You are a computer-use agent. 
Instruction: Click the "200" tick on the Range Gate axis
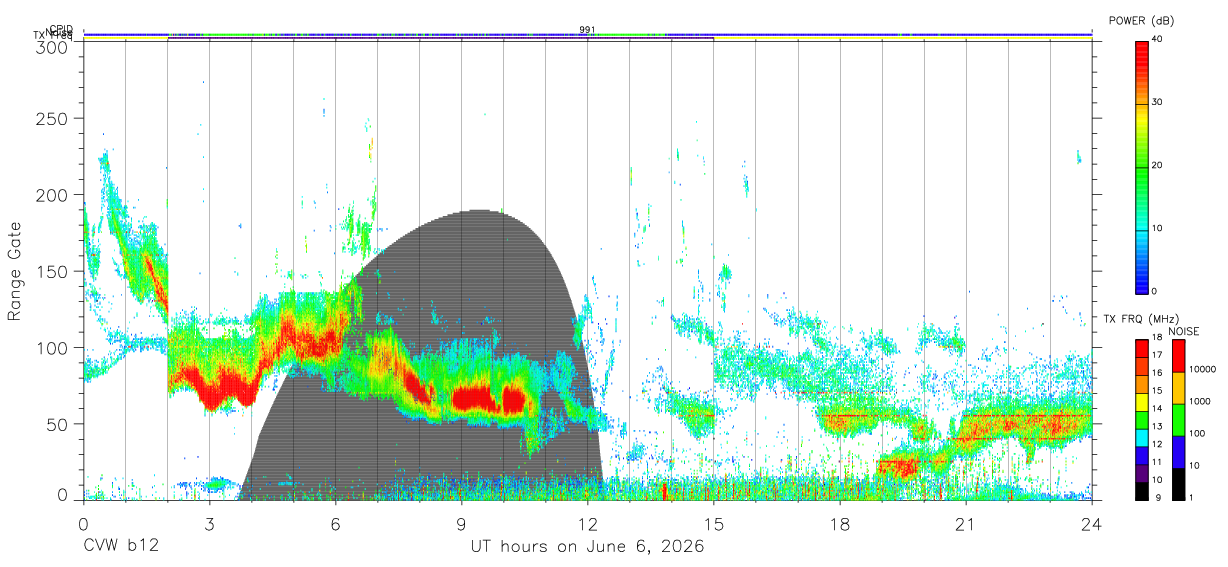pos(53,195)
